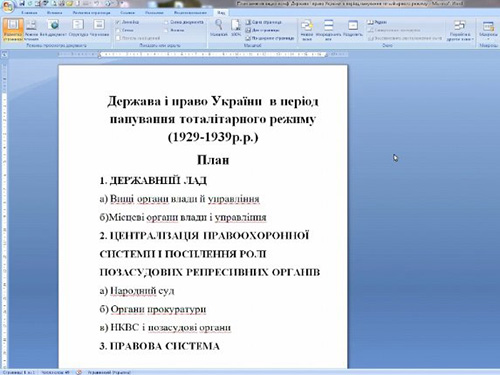Open the Ссылки ribbon tab
Viewport: 500px width, 375px height.
click(x=127, y=13)
